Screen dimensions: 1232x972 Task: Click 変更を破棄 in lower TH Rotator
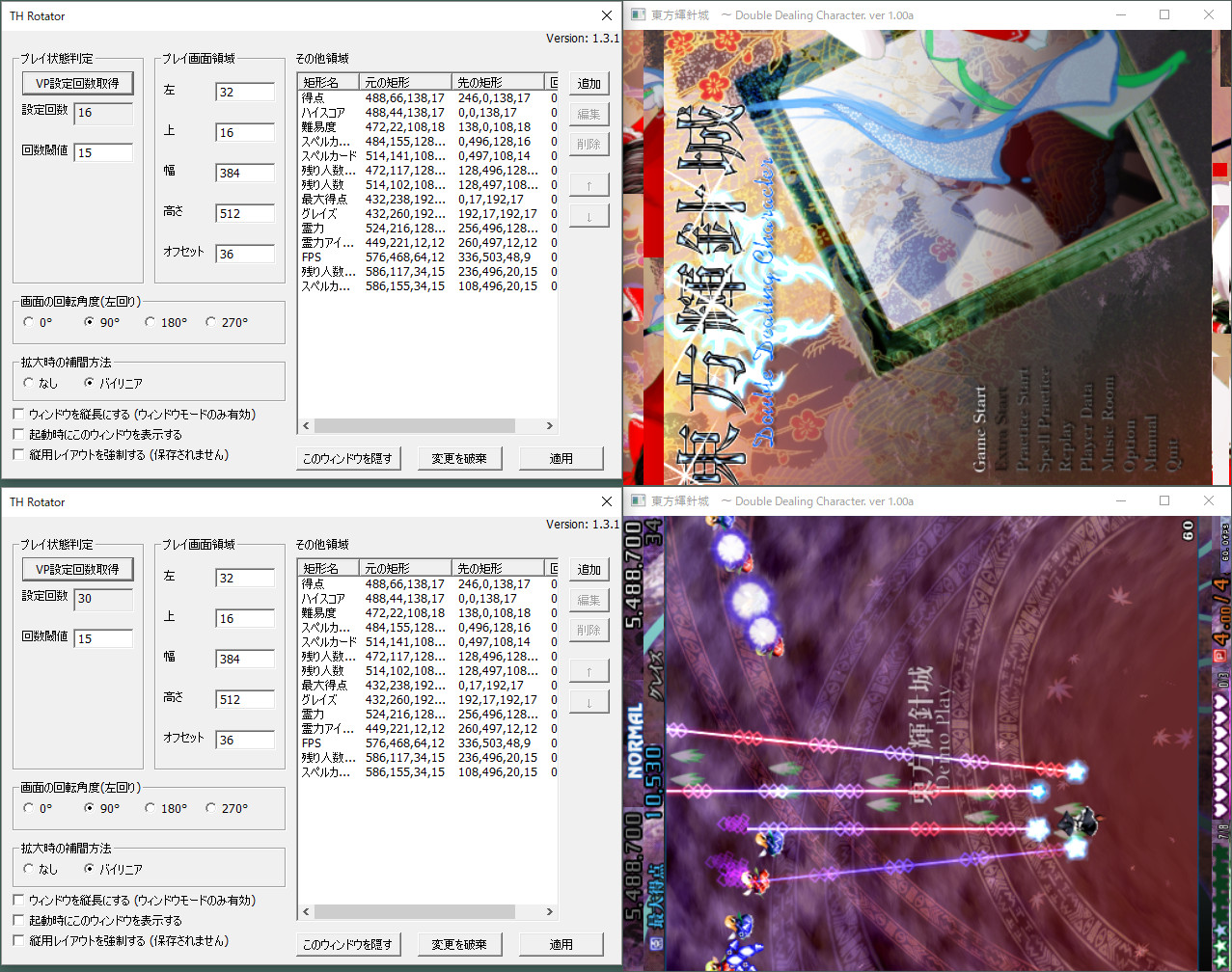click(x=459, y=944)
